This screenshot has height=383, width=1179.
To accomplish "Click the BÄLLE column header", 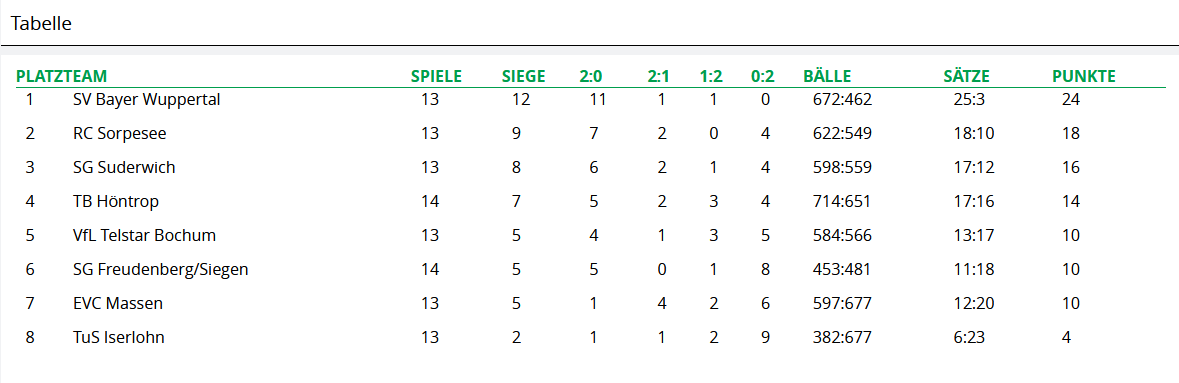I will coord(827,76).
